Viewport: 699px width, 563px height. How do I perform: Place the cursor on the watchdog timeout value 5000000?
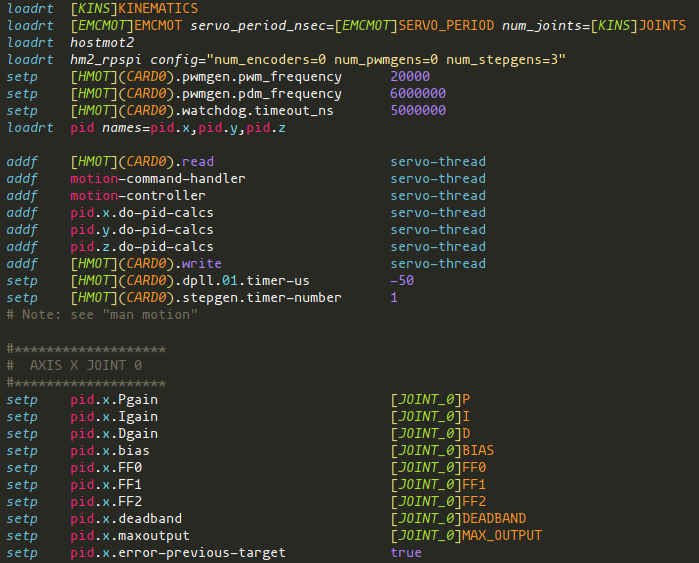click(418, 110)
